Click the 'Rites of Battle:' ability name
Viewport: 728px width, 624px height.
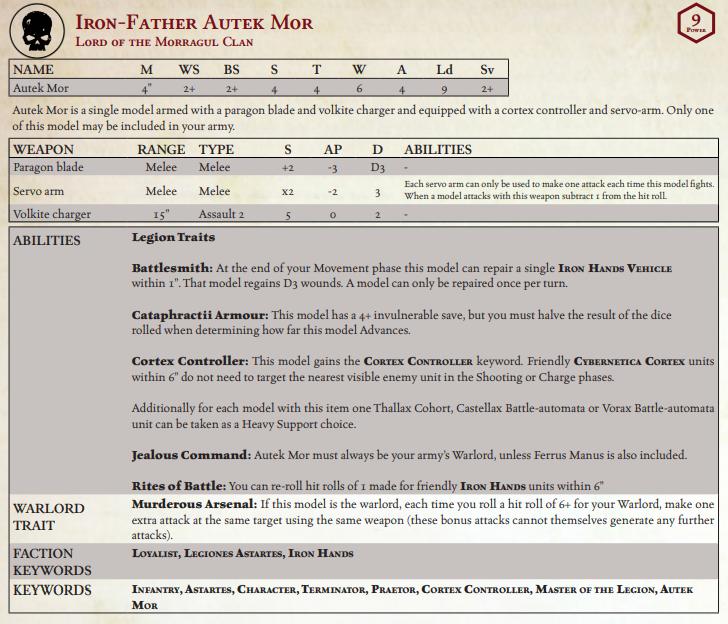click(179, 486)
